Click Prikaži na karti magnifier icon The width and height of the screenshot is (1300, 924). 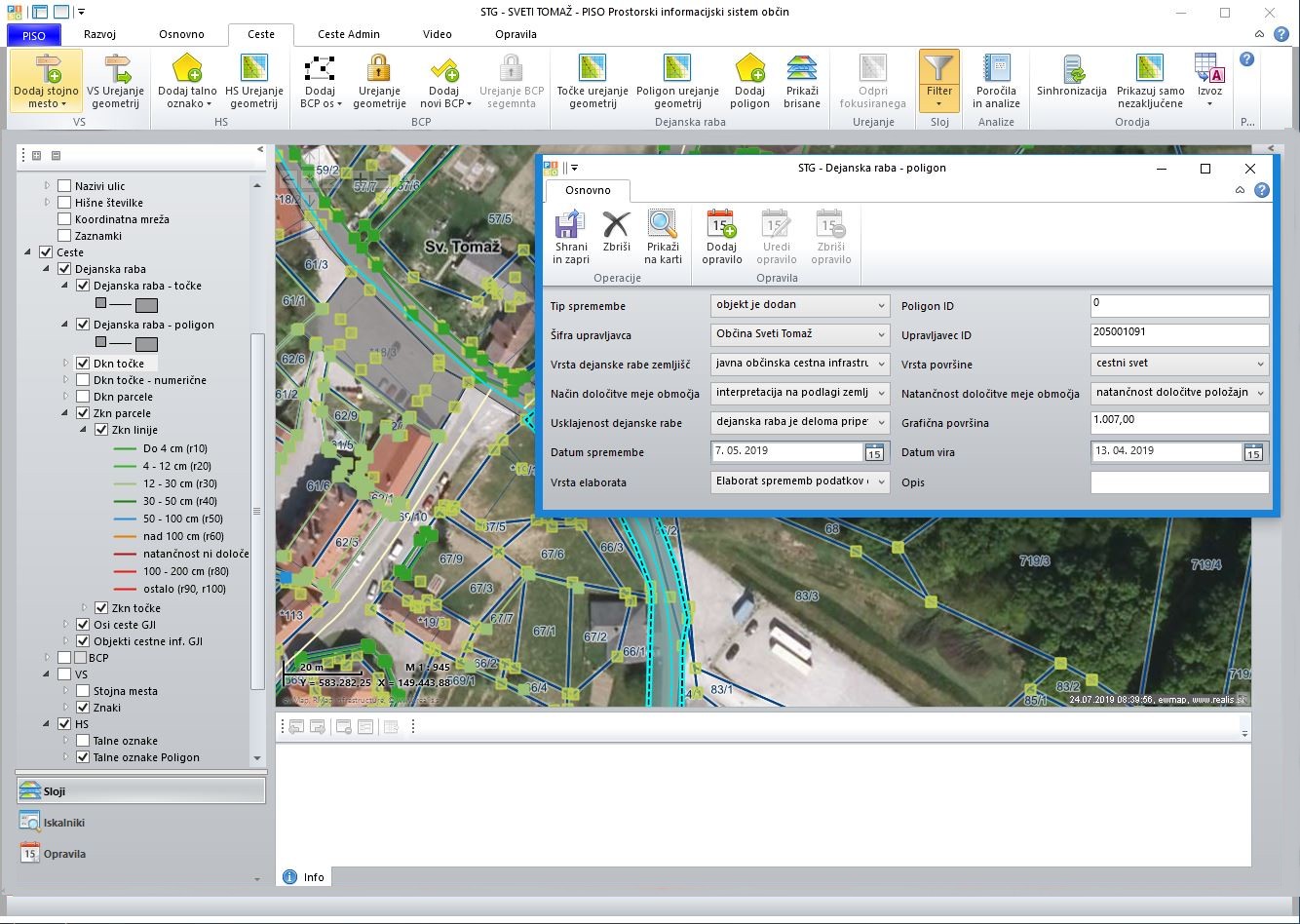(x=663, y=226)
